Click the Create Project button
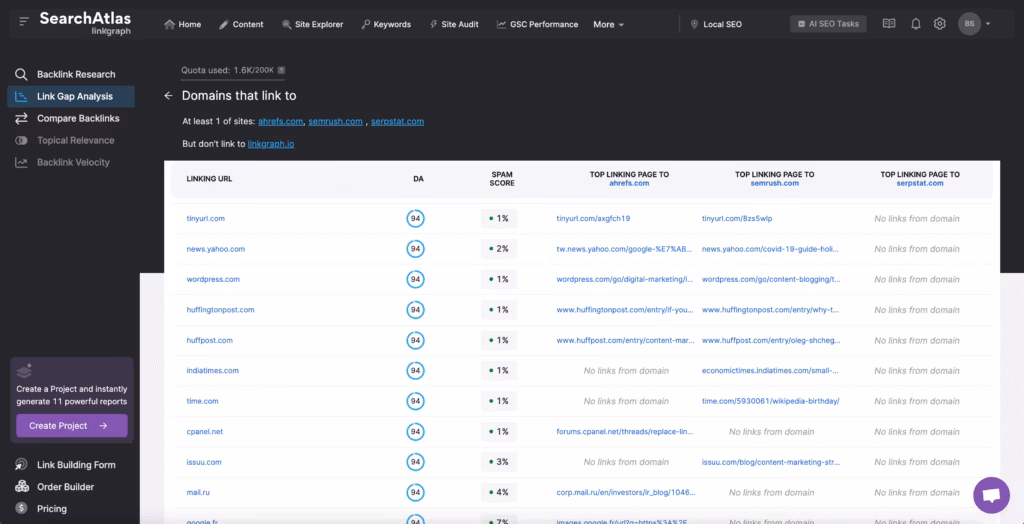Viewport: 1024px width, 524px height. [71, 426]
